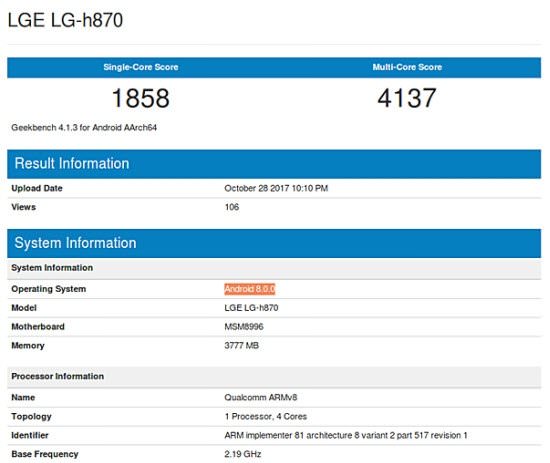The height and width of the screenshot is (463, 550).
Task: Click the single-core score value 1858
Action: (x=141, y=98)
